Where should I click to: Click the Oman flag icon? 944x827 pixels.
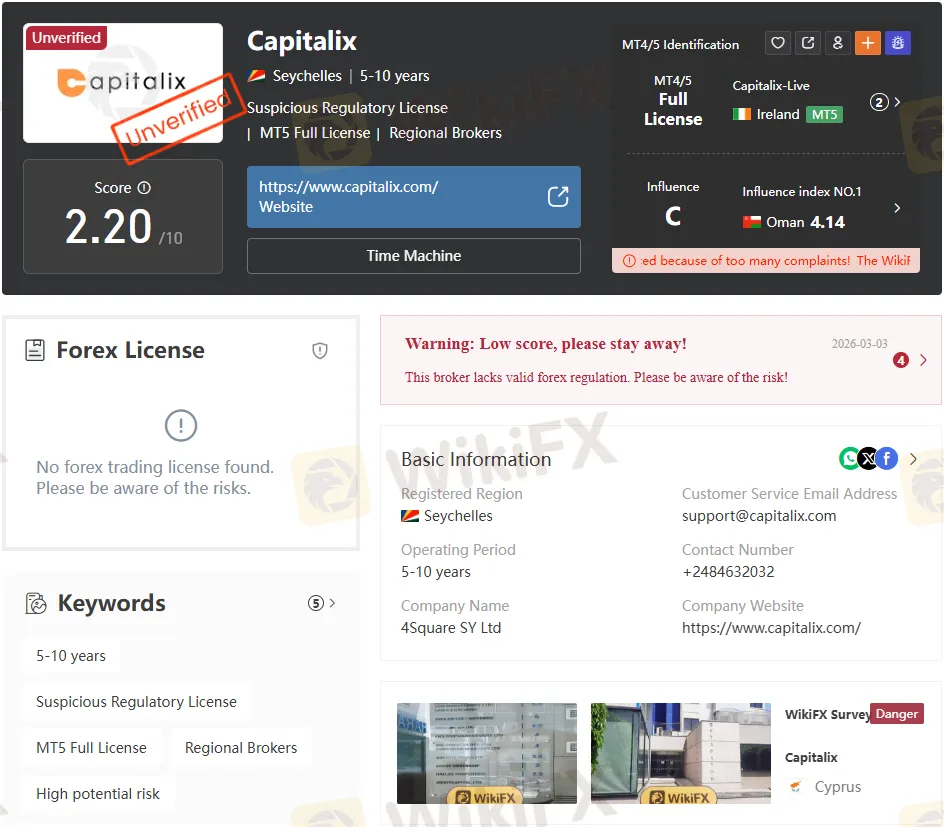click(x=751, y=222)
